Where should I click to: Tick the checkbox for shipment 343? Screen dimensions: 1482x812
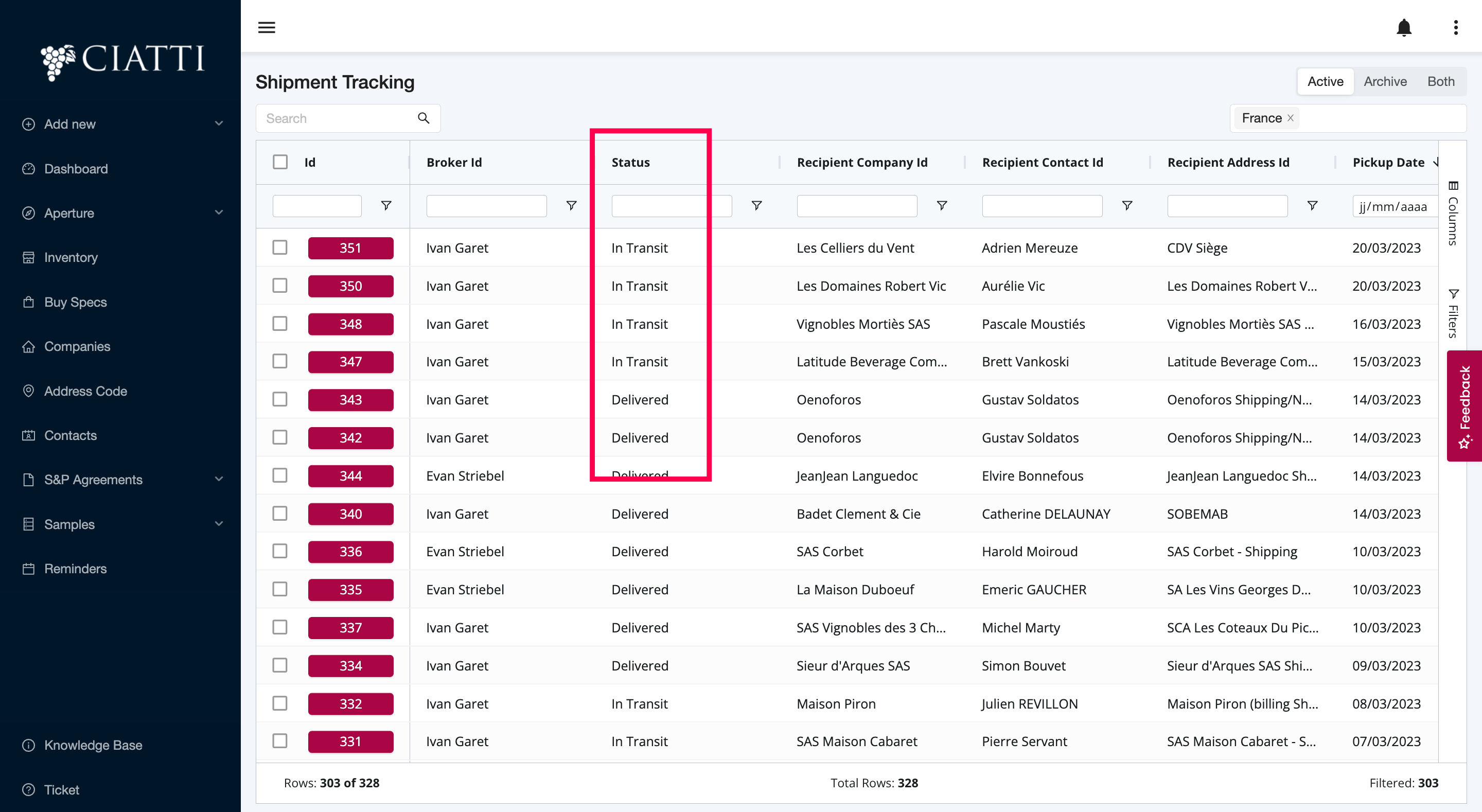coord(280,399)
